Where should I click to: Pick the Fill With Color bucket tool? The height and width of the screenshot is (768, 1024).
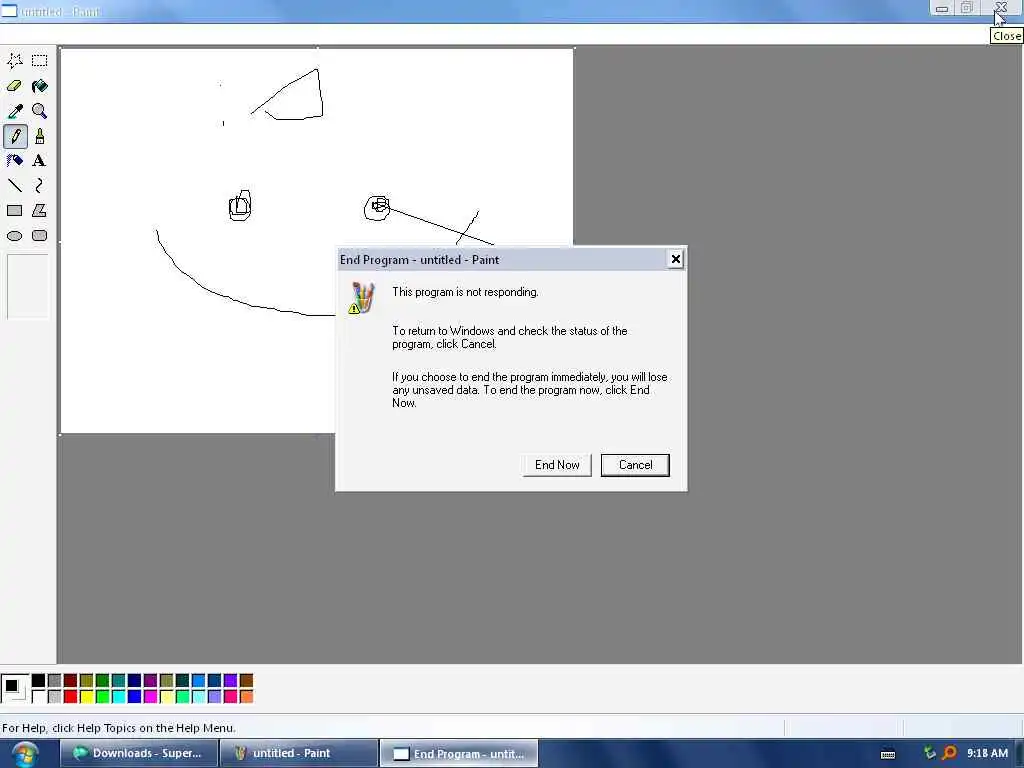pyautogui.click(x=40, y=86)
